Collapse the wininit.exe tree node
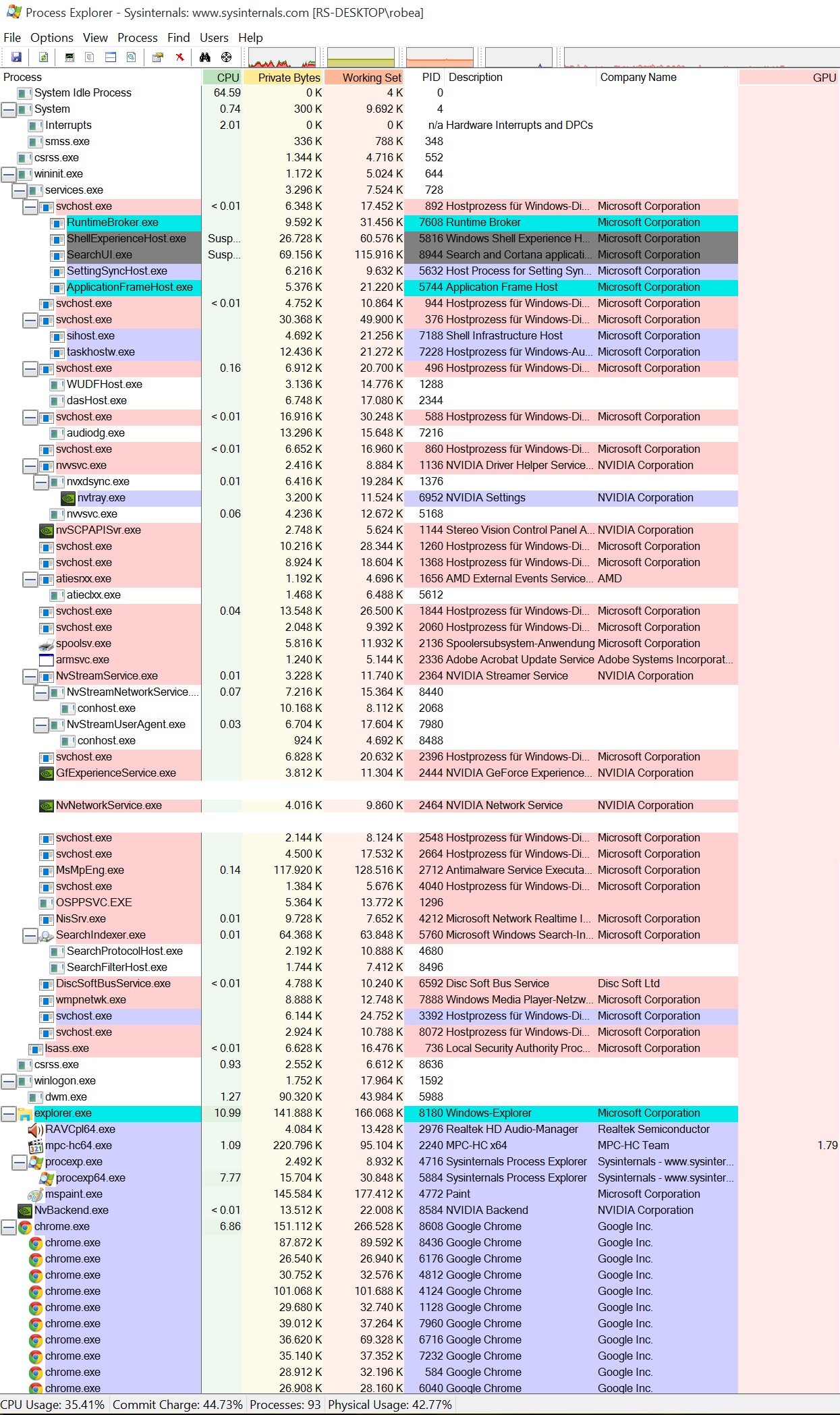 [x=9, y=174]
